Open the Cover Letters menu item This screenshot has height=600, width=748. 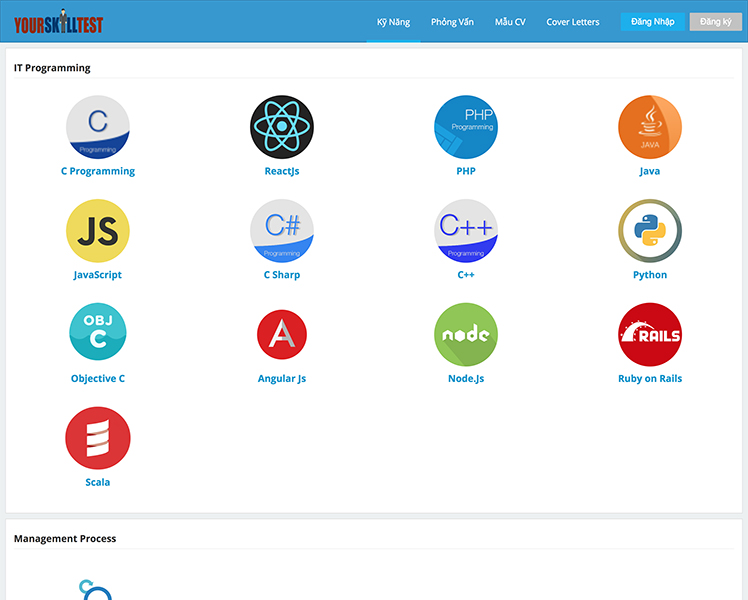click(573, 22)
